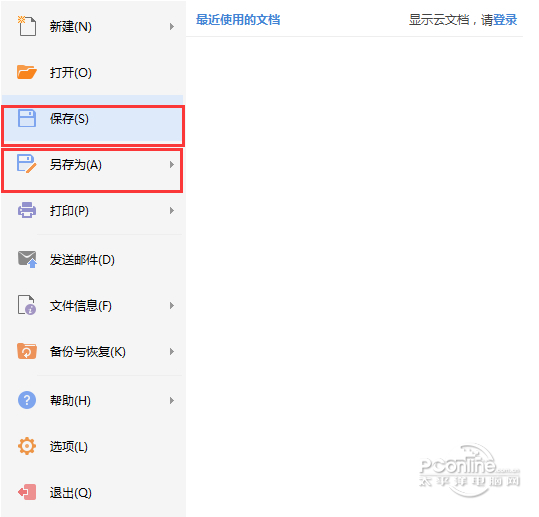
Task: Click the backup and restore folder icon
Action: pyautogui.click(x=27, y=351)
